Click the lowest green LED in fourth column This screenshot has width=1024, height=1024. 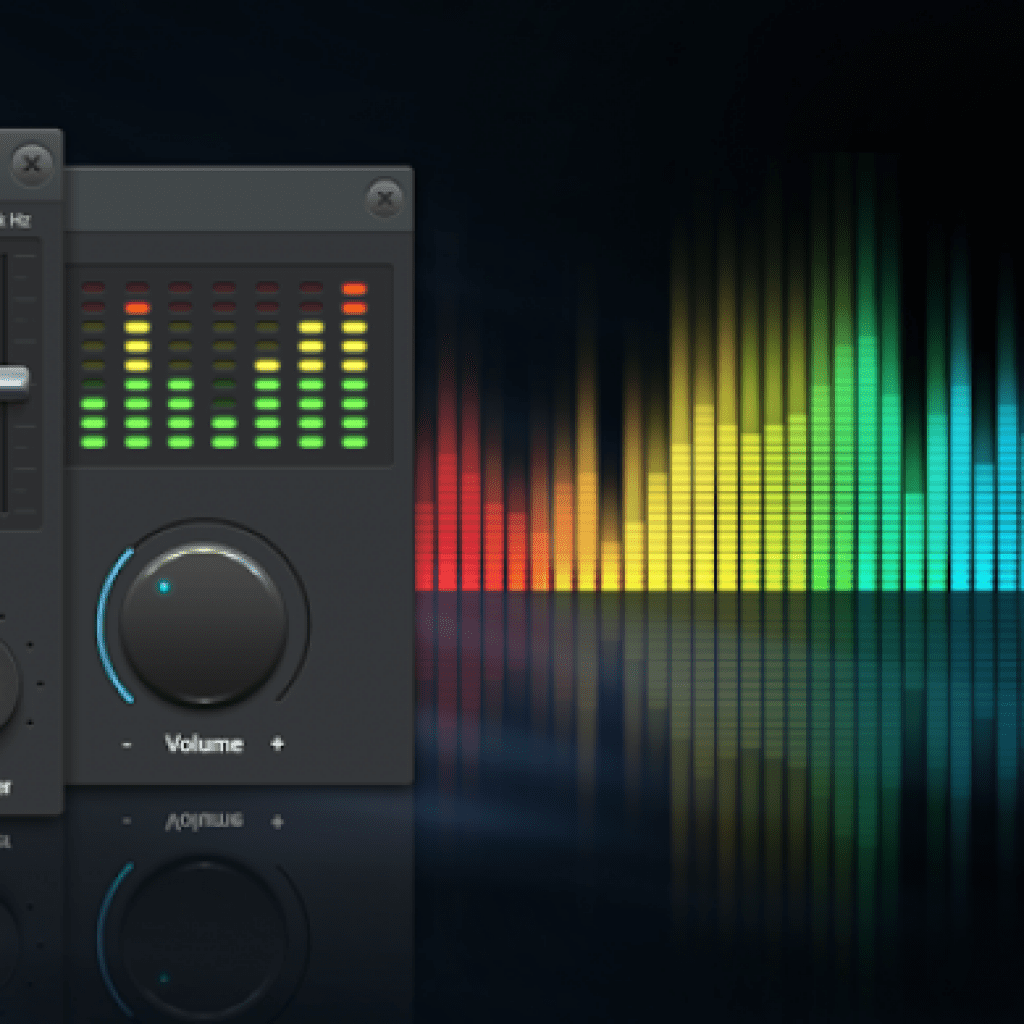(224, 442)
